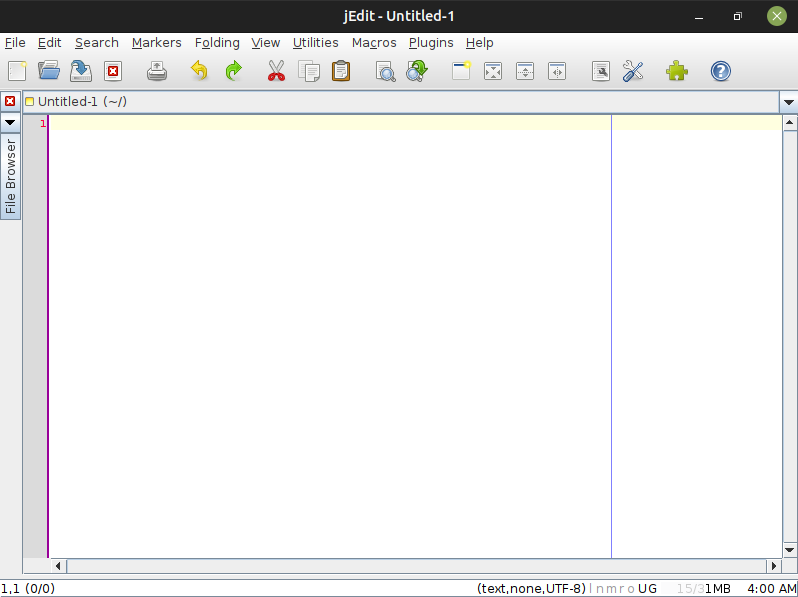Open the Markers menu
The image size is (798, 597).
[x=156, y=43]
